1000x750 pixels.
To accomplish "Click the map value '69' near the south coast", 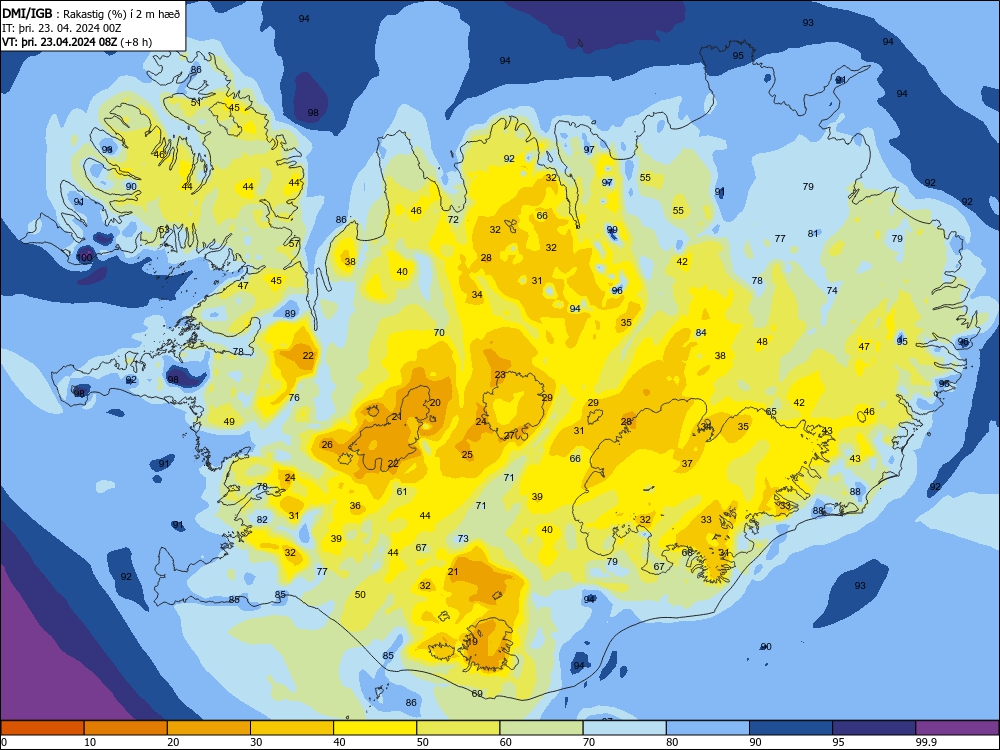I will 477,694.
